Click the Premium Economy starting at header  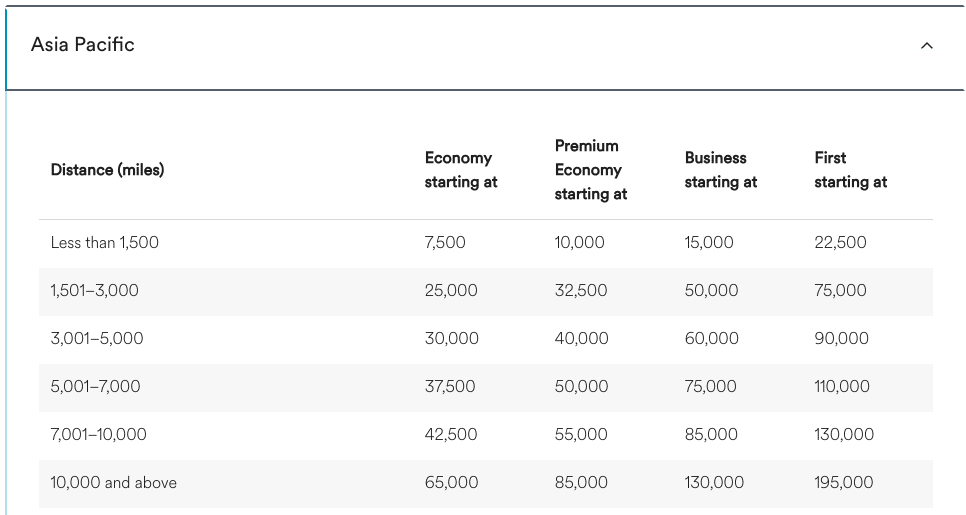pyautogui.click(x=590, y=170)
